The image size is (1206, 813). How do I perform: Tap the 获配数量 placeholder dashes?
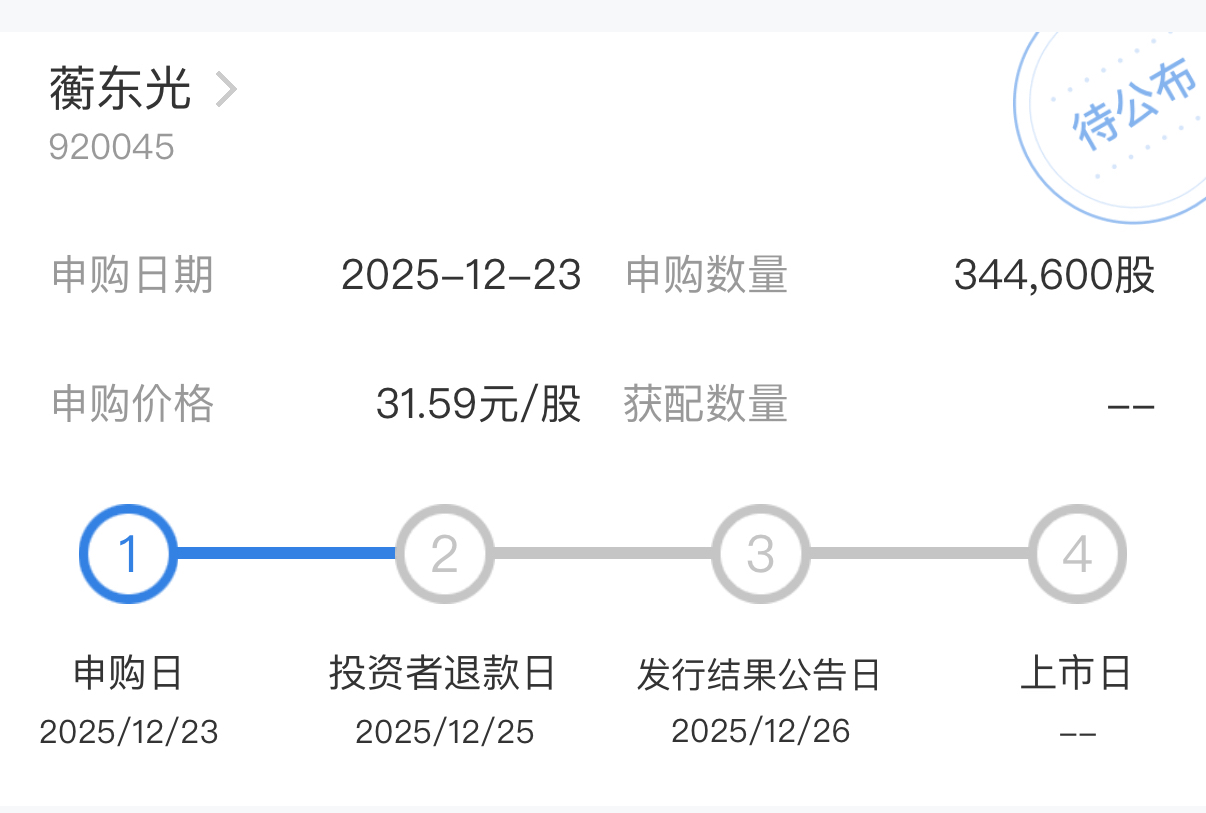[x=1131, y=406]
